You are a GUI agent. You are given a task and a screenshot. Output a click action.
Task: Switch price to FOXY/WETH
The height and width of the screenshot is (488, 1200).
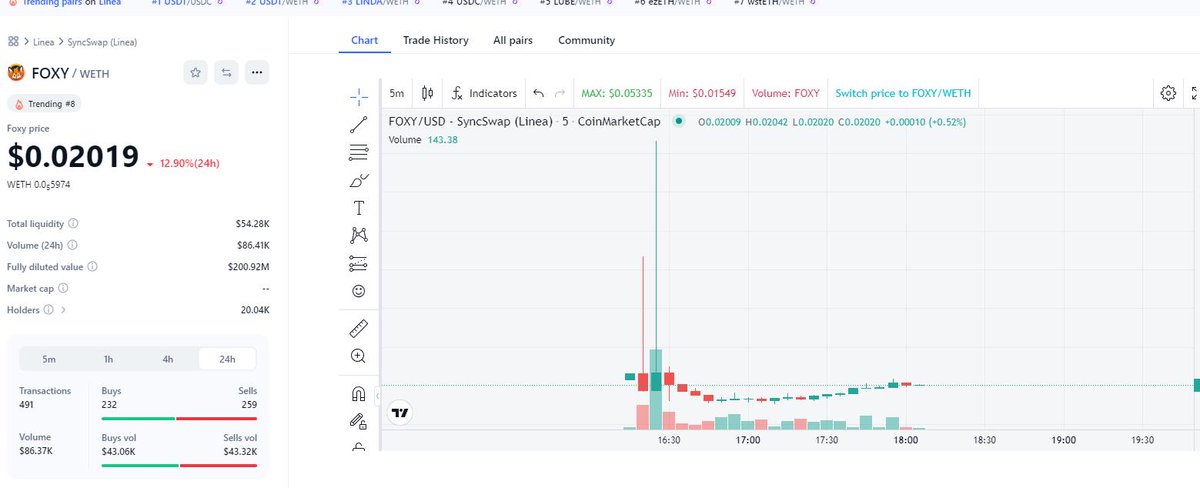(x=903, y=93)
